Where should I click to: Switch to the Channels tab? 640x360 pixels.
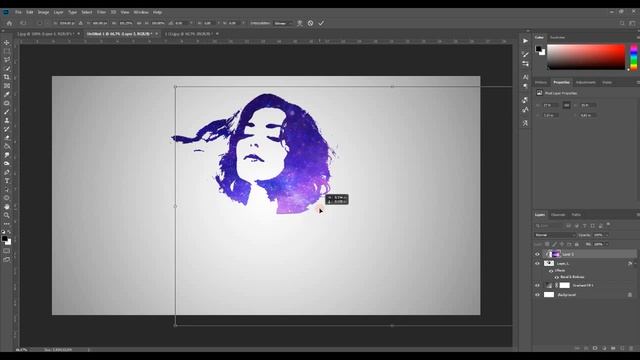click(558, 215)
